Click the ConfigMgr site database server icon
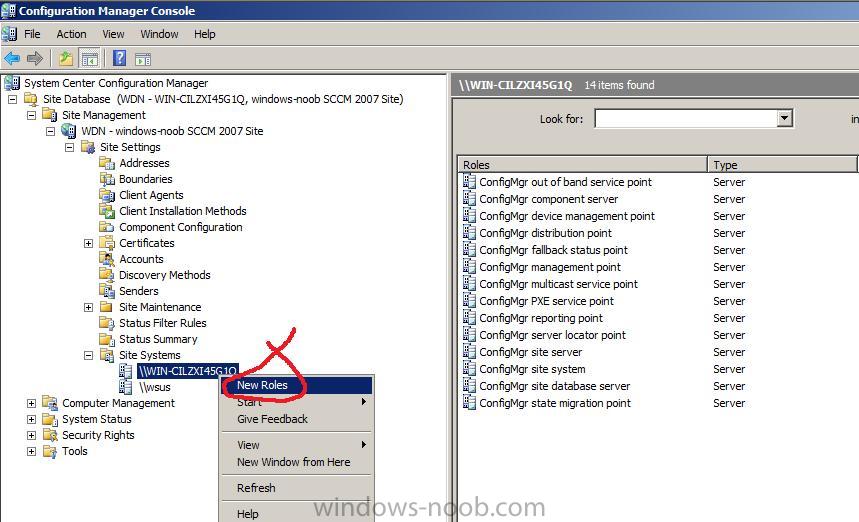The width and height of the screenshot is (859, 522). pos(469,386)
